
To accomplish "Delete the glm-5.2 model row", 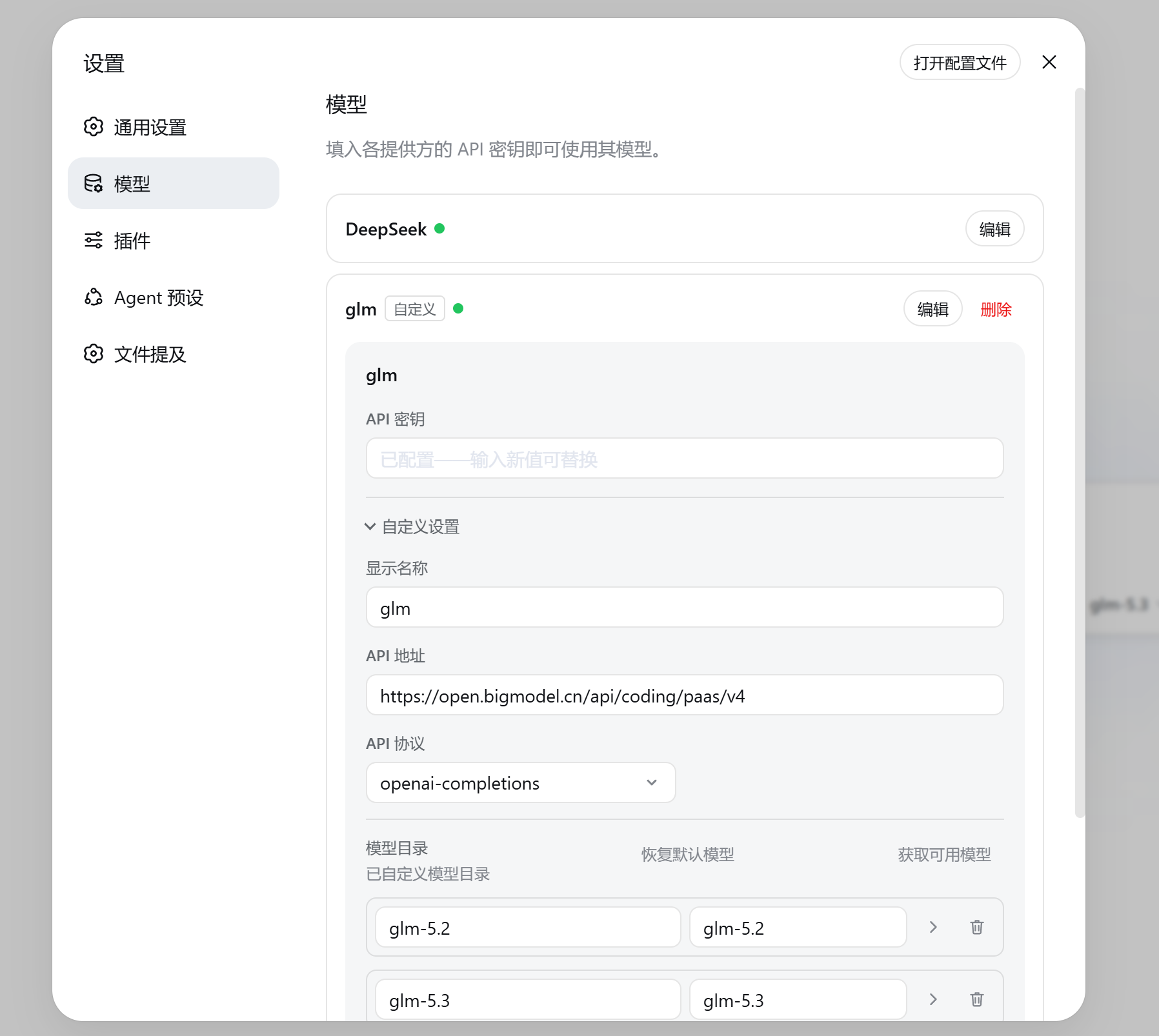I will pyautogui.click(x=977, y=927).
